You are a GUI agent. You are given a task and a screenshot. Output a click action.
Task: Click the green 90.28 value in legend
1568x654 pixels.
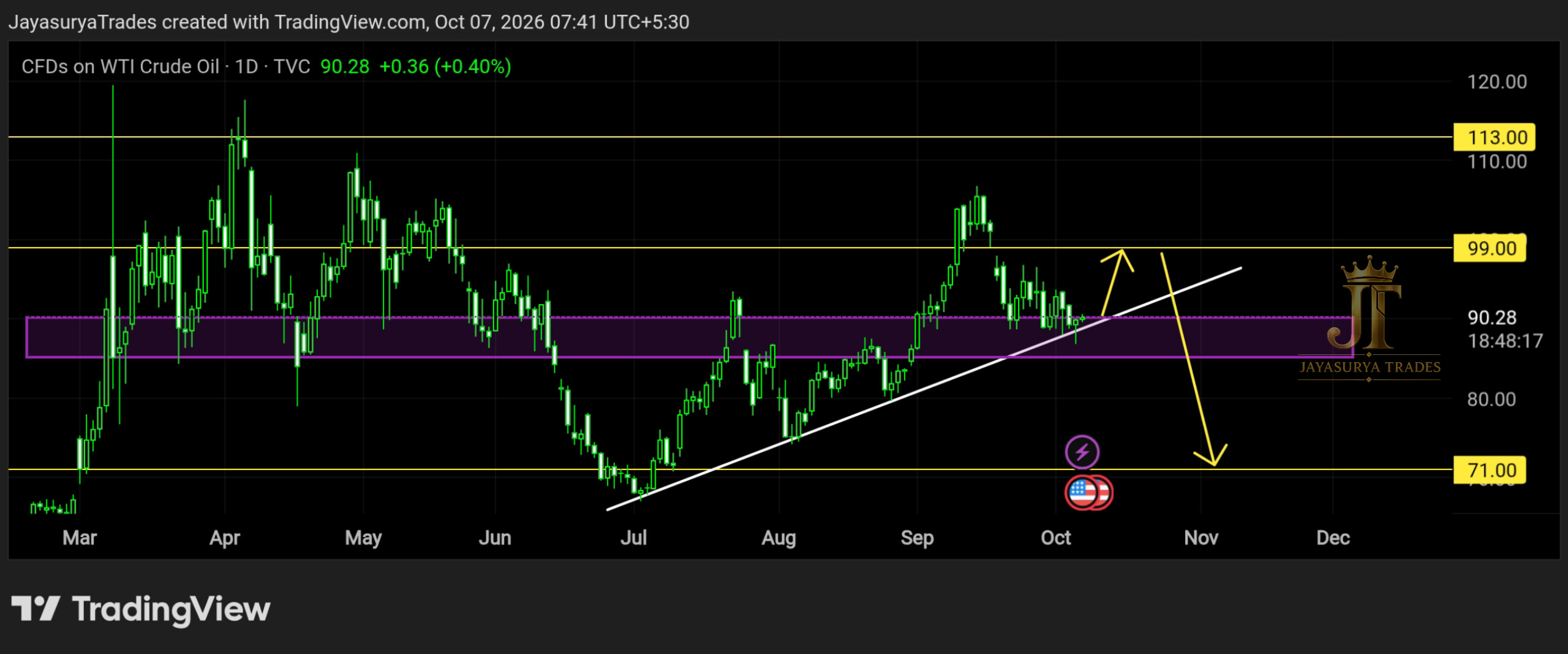[345, 66]
